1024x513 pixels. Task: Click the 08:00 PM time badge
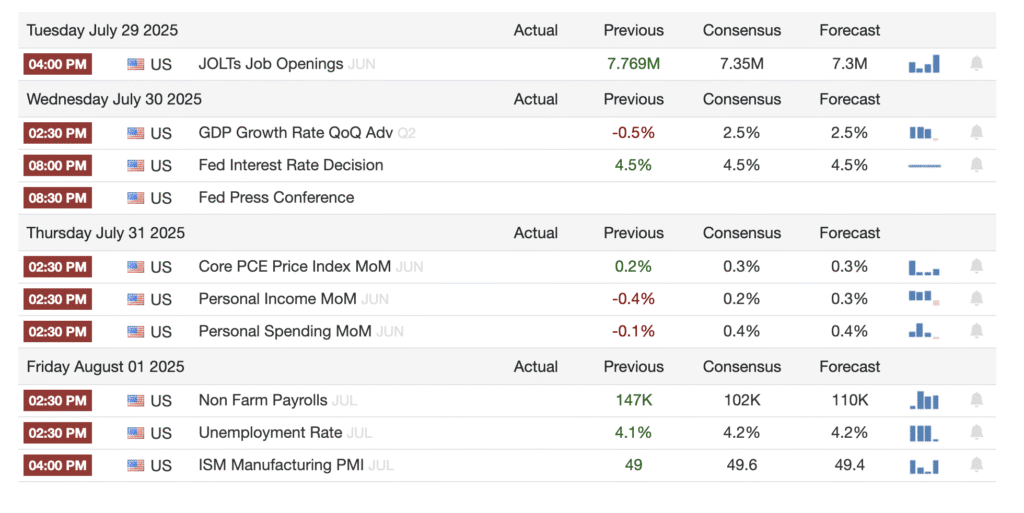coord(57,165)
